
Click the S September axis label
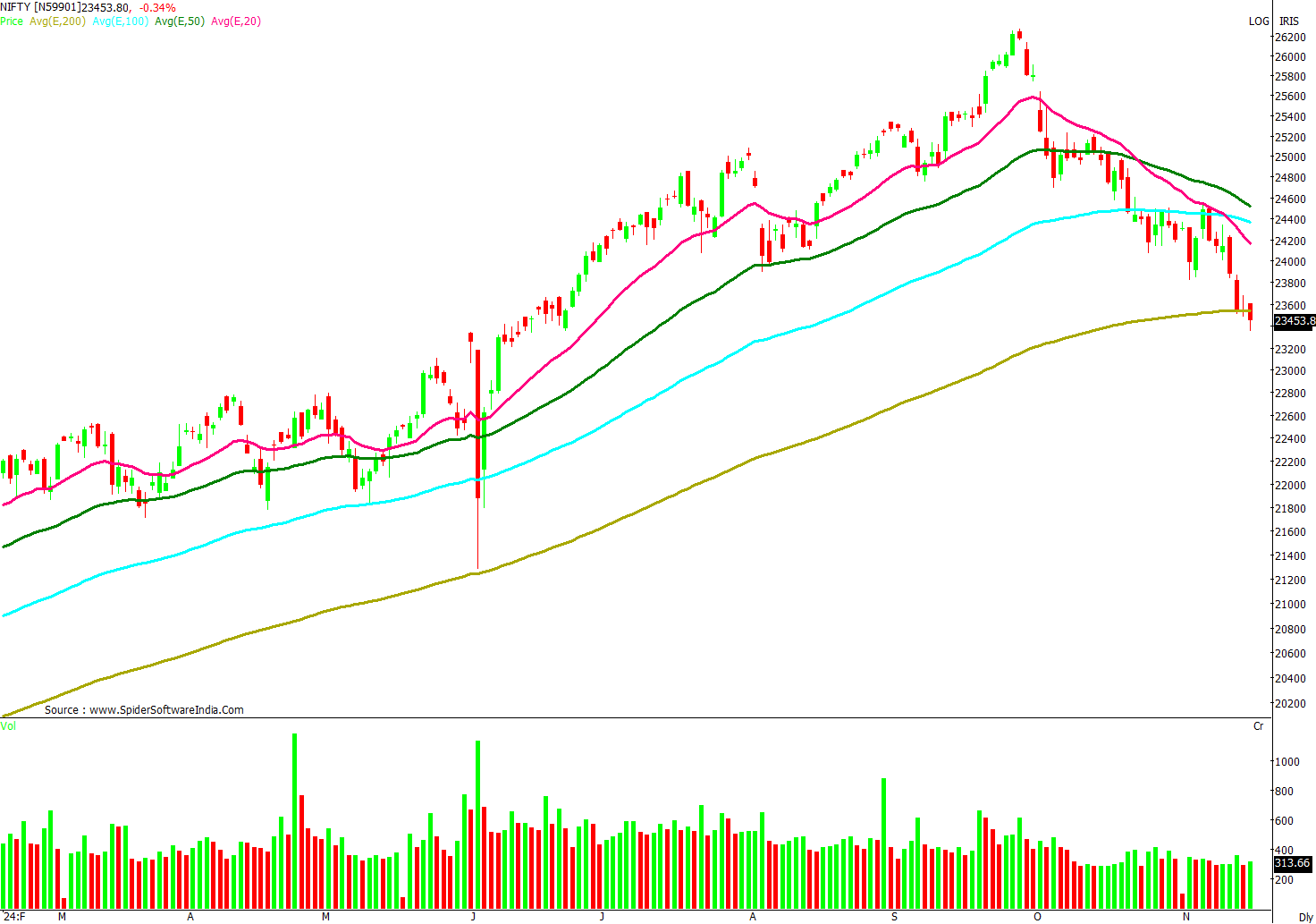click(894, 917)
